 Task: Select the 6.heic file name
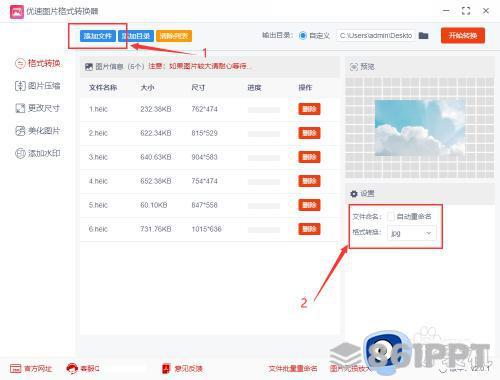click(98, 229)
